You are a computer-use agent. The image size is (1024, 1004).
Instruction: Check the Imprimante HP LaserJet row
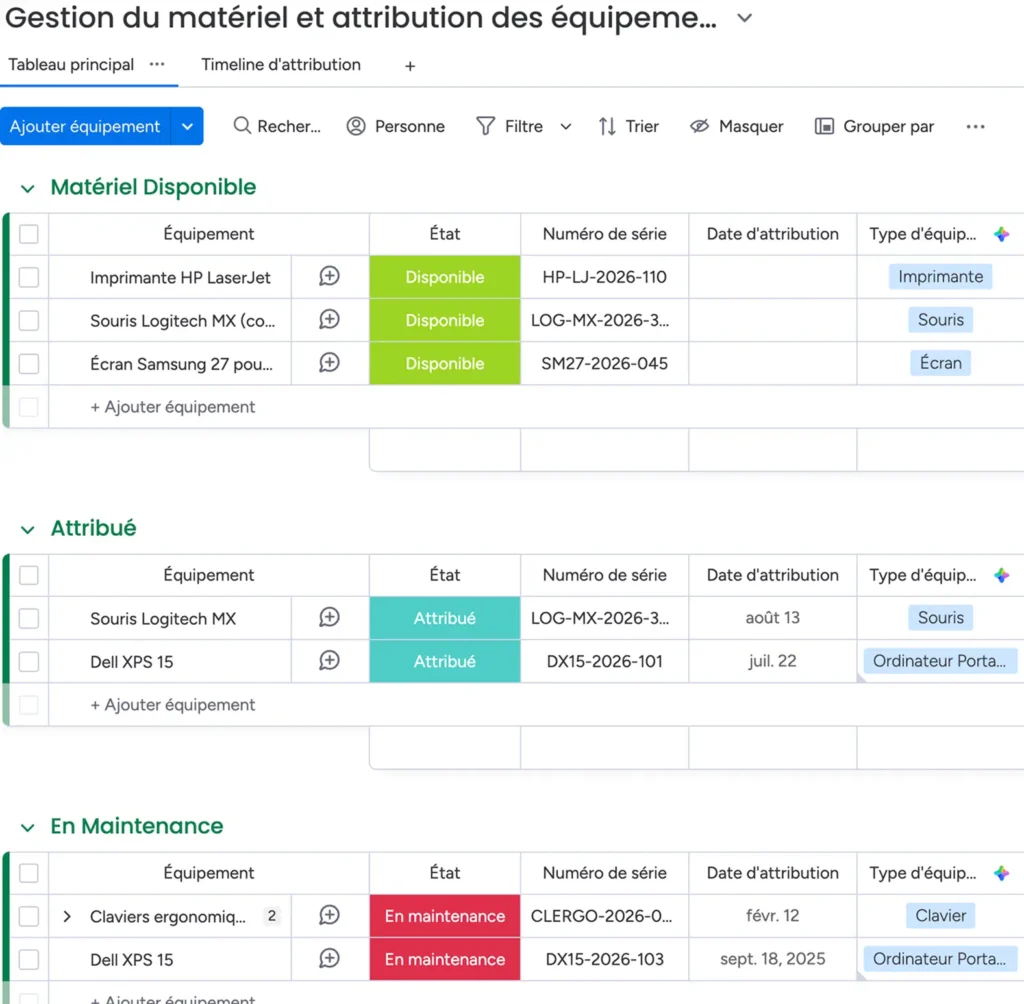pyautogui.click(x=29, y=277)
